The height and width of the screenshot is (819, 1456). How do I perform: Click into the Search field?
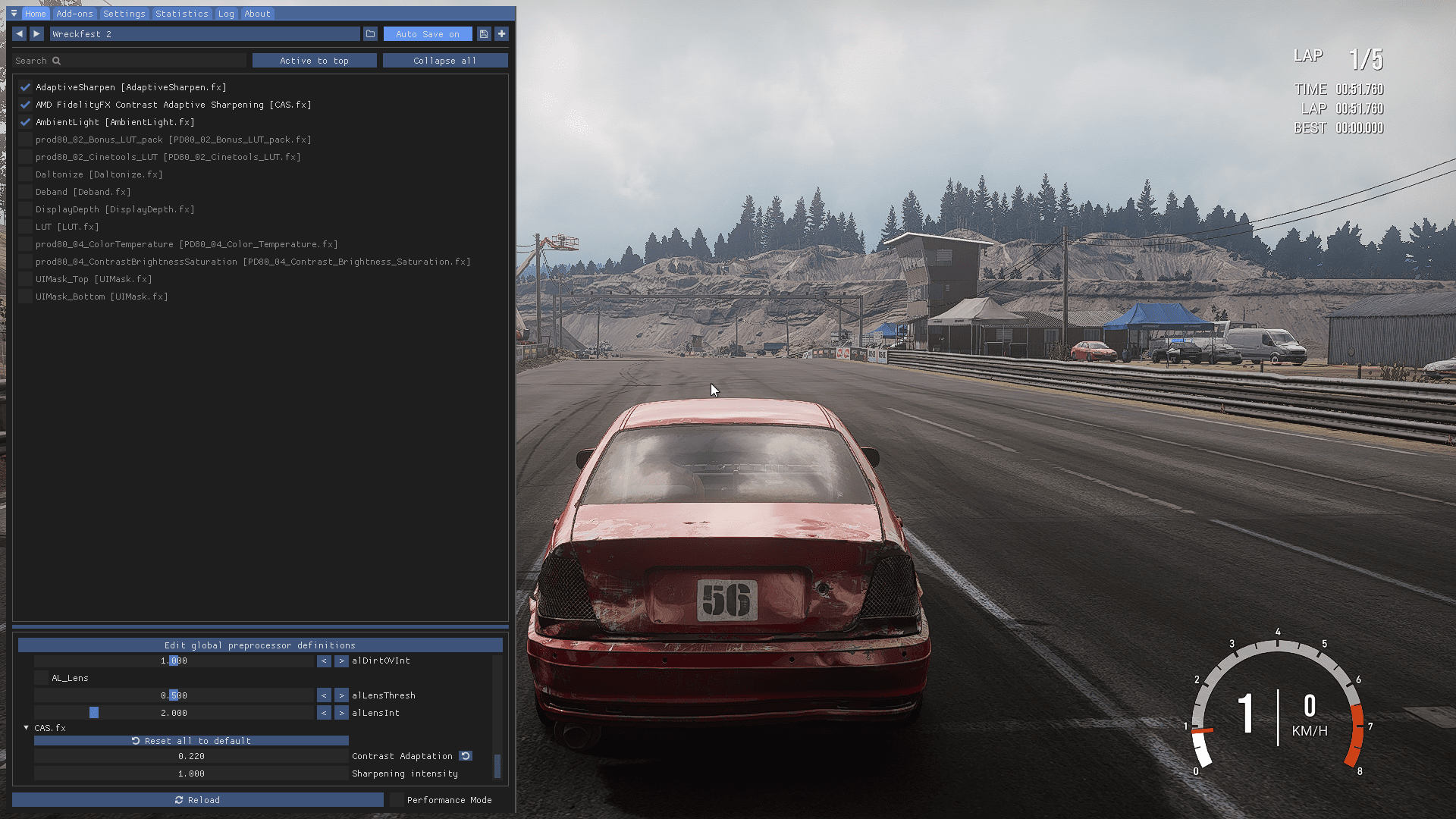point(129,61)
